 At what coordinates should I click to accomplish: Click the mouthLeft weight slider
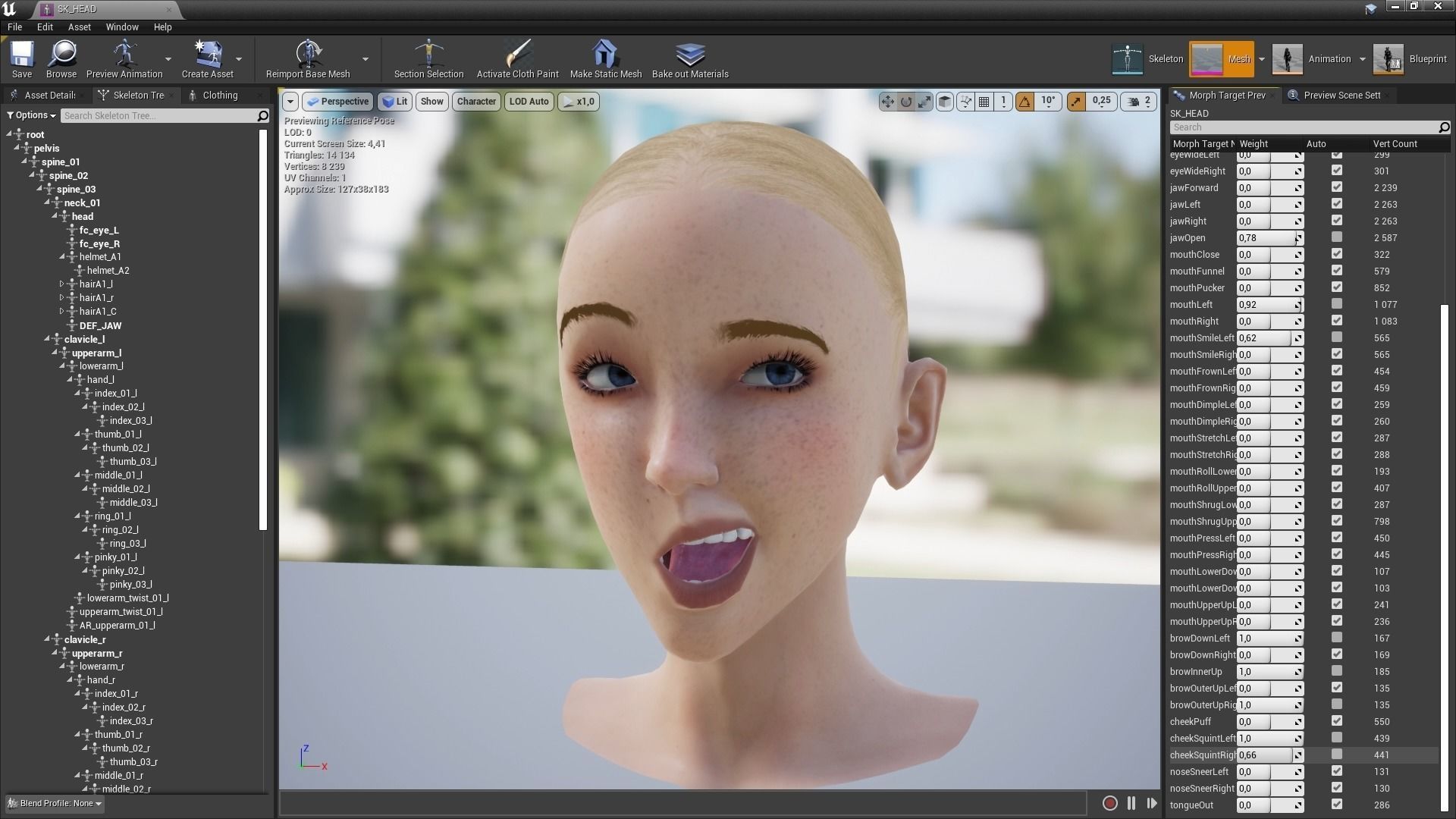(x=1268, y=304)
